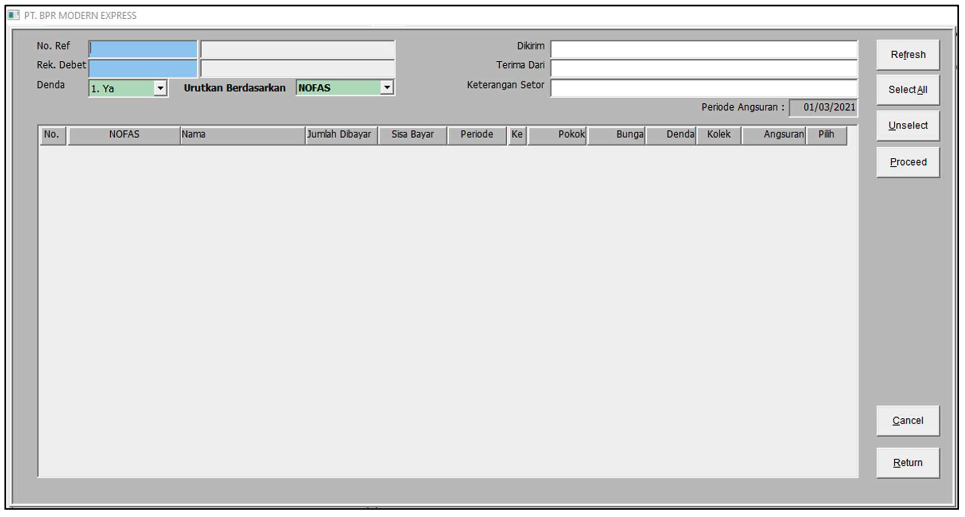Screen dimensions: 965x517
Task: Click the Refresh button
Action: 908,55
